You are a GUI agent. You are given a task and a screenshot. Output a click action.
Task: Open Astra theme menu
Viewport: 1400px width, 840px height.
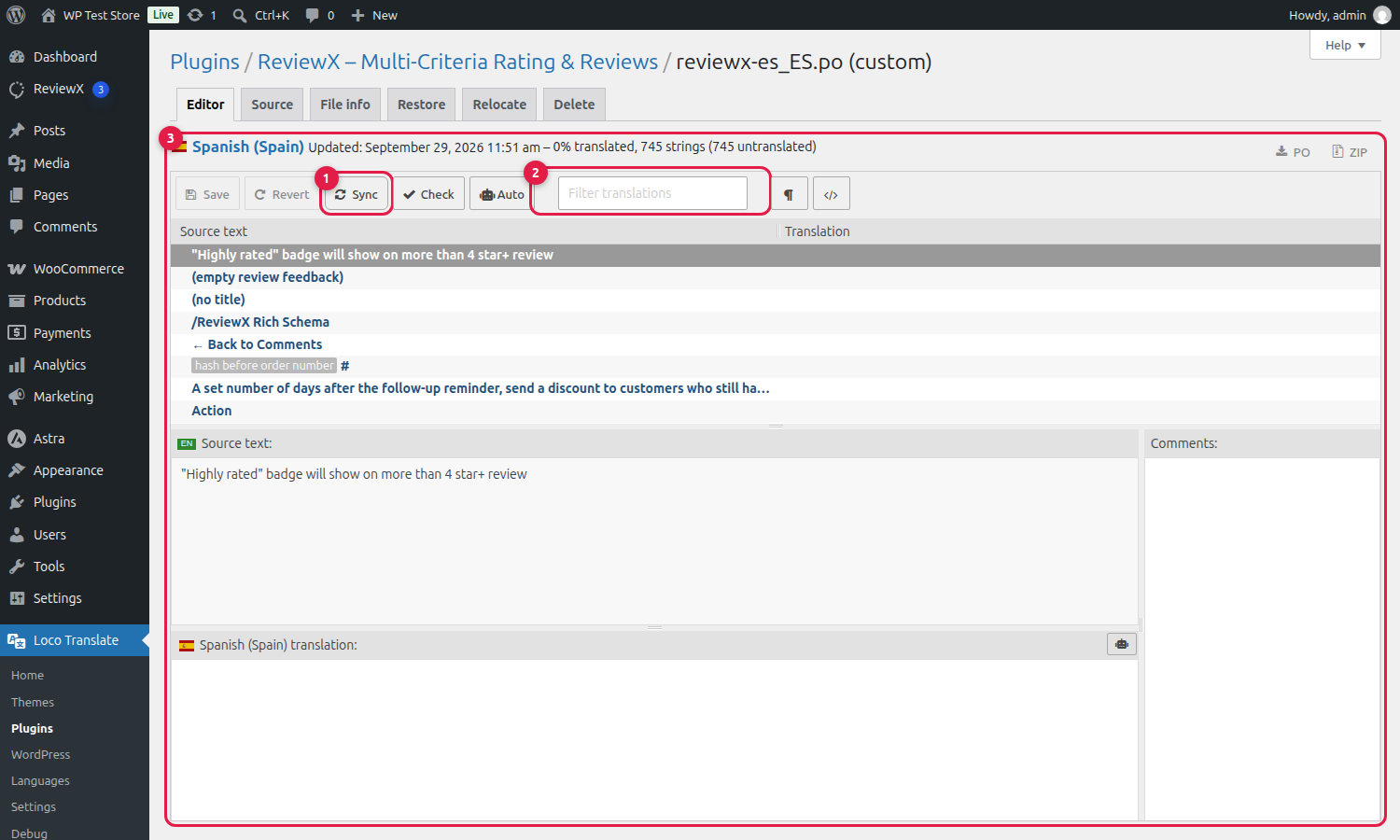pos(75,439)
